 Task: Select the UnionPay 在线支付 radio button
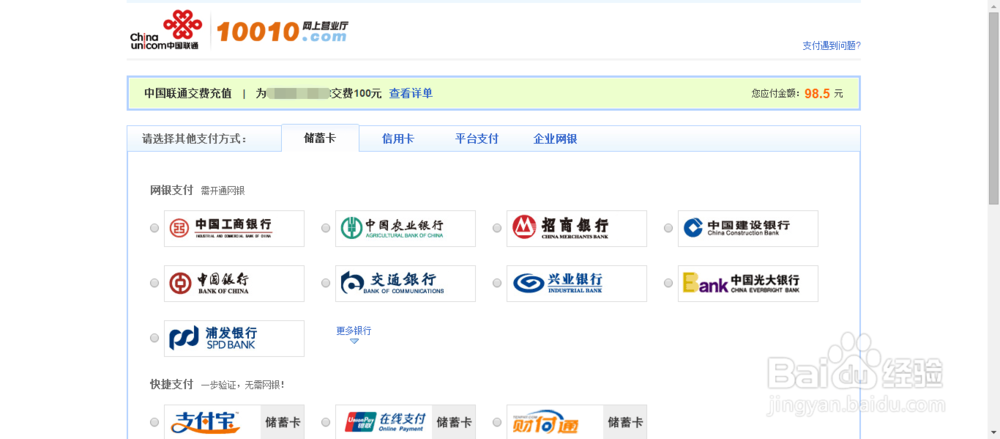(x=326, y=422)
